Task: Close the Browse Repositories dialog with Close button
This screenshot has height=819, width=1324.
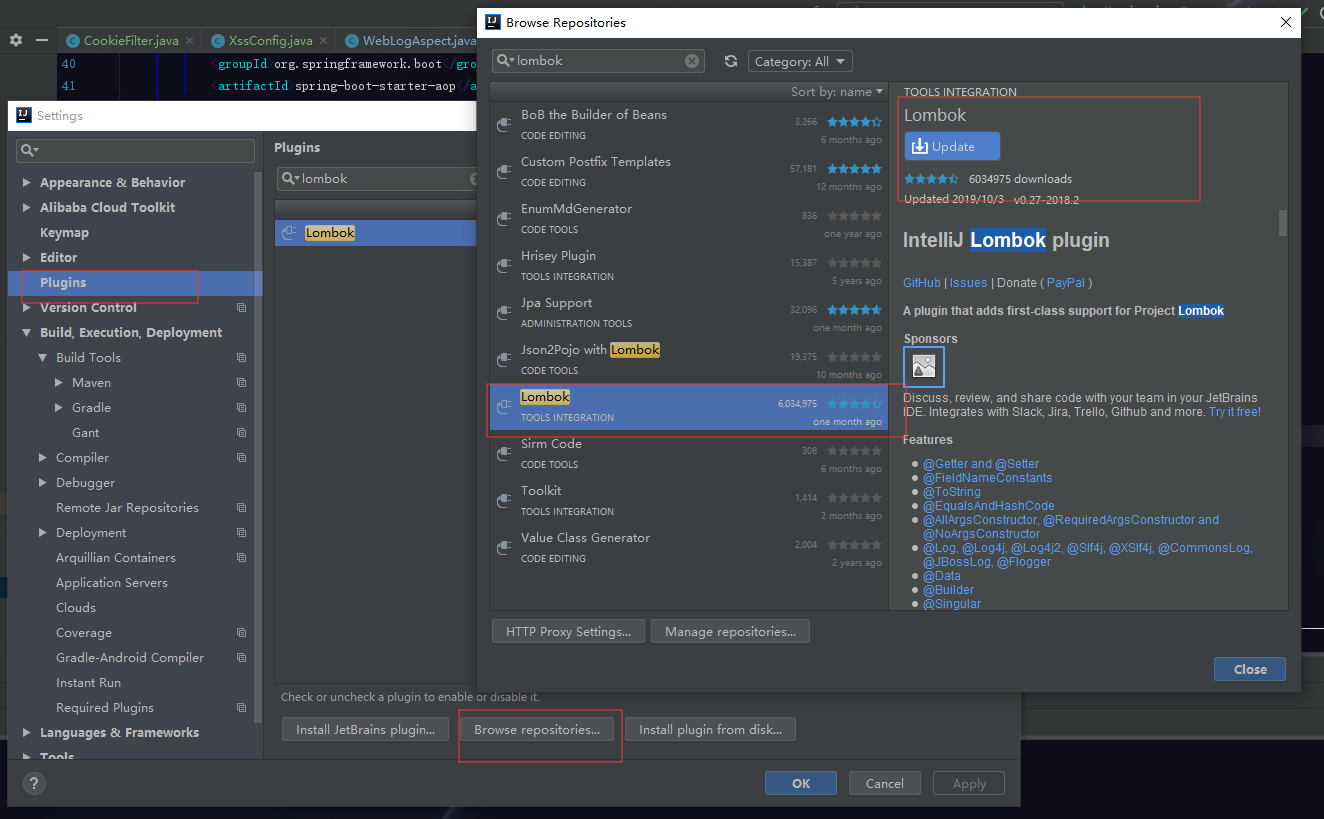Action: click(x=1250, y=670)
